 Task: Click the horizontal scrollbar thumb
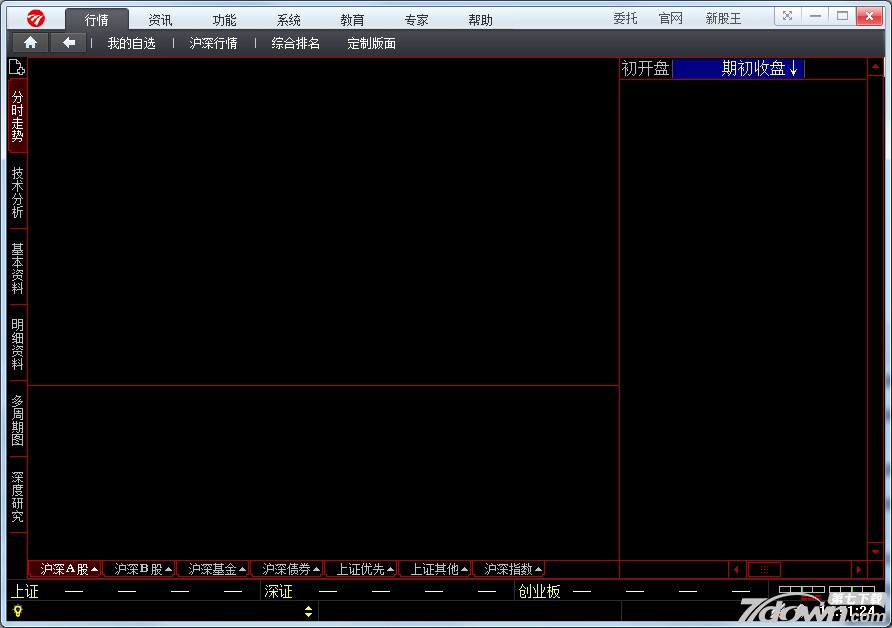click(764, 569)
